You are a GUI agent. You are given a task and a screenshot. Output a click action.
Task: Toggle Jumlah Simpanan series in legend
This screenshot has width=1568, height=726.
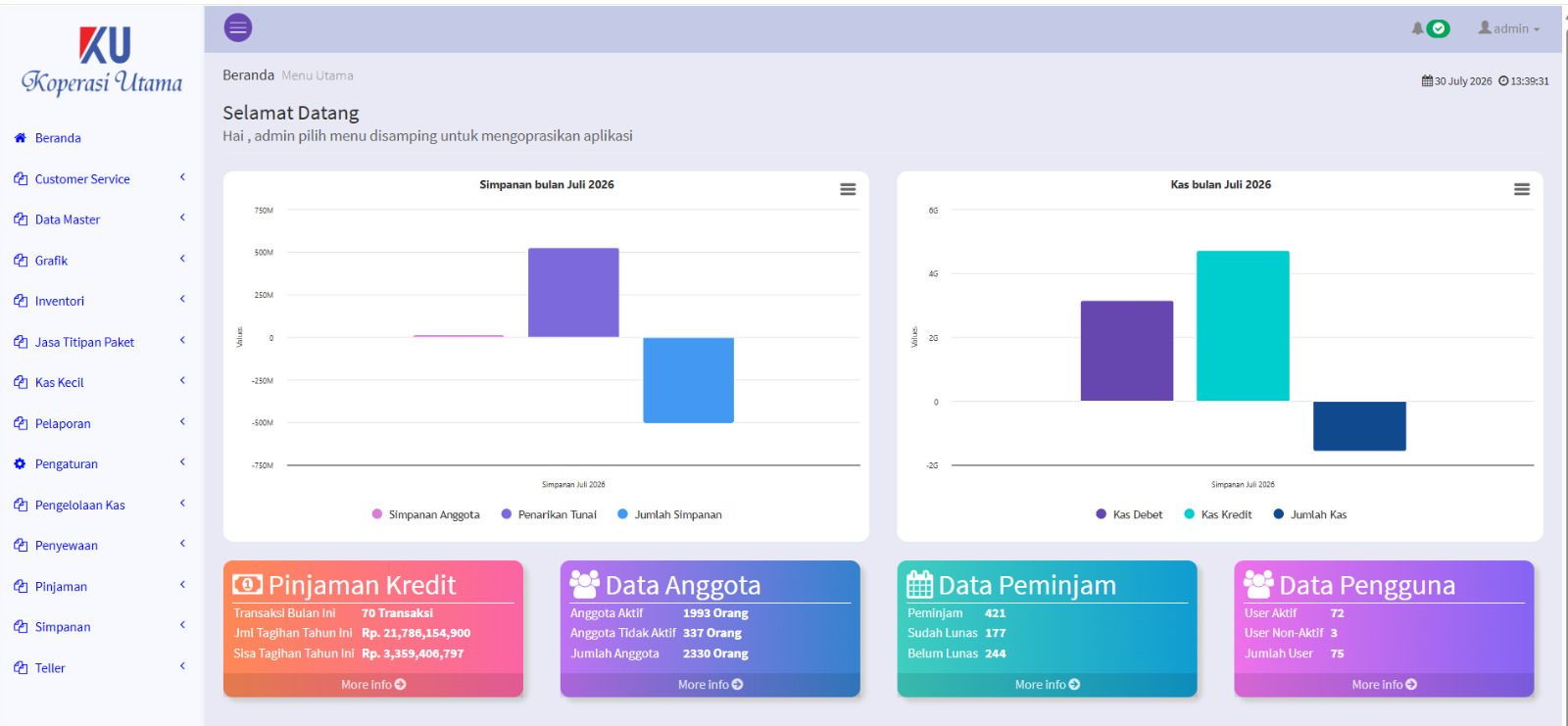click(669, 514)
